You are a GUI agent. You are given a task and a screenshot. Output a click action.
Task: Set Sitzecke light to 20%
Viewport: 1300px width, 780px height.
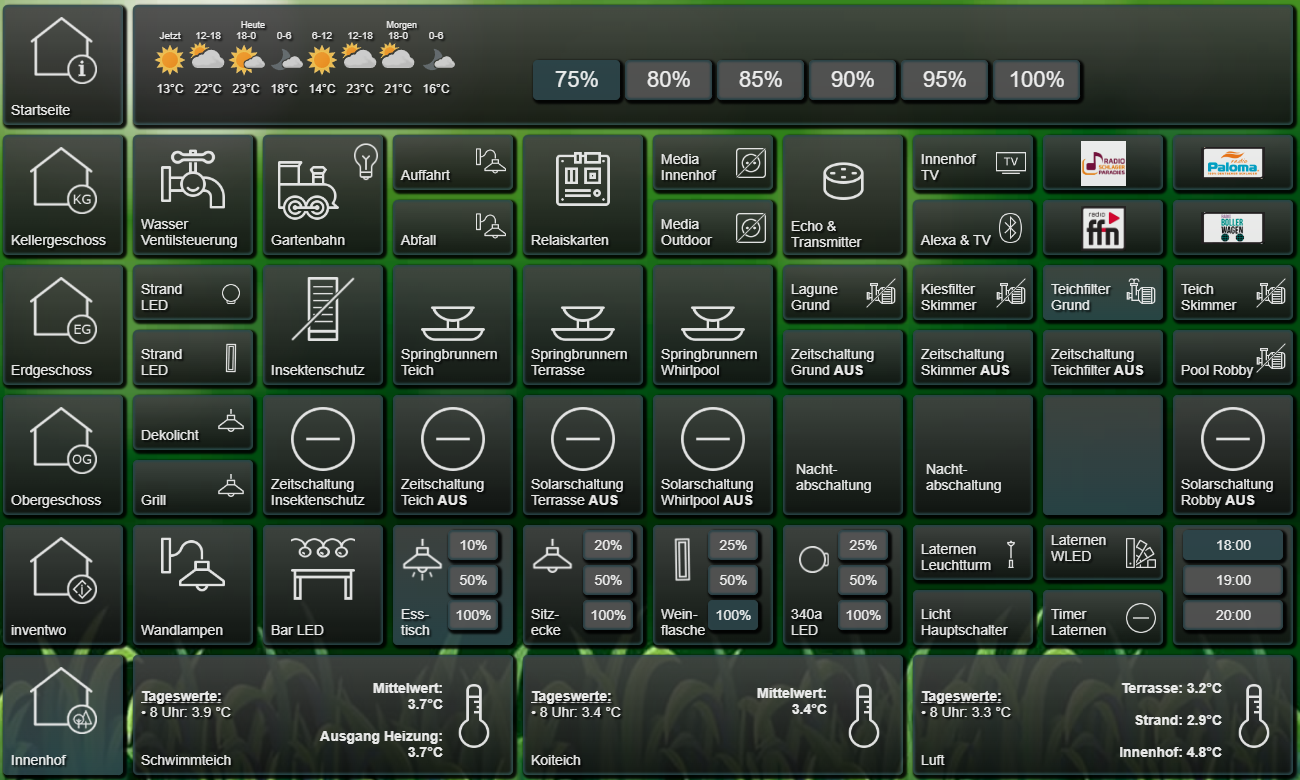point(608,546)
